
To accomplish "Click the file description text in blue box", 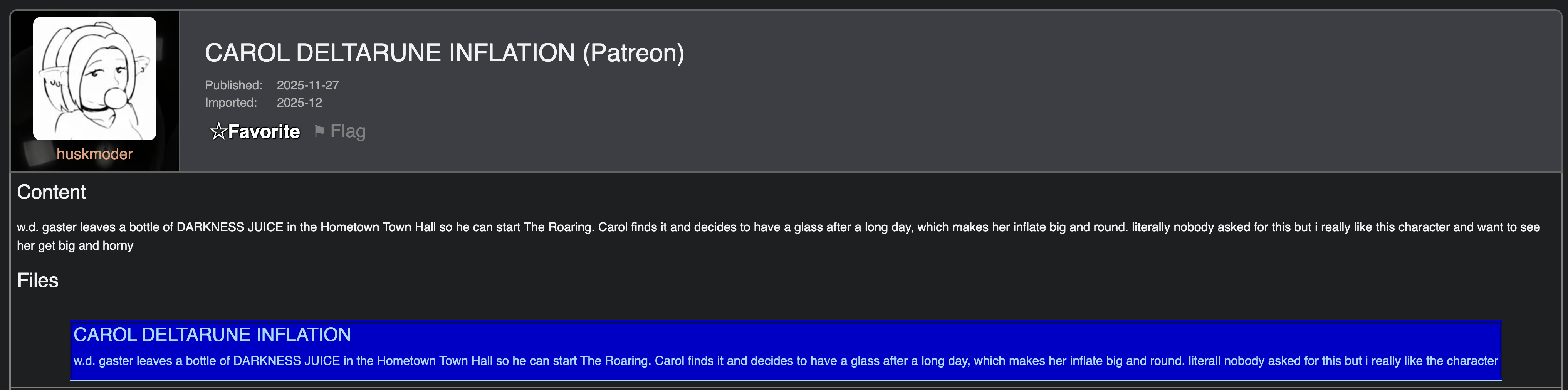I will point(785,361).
